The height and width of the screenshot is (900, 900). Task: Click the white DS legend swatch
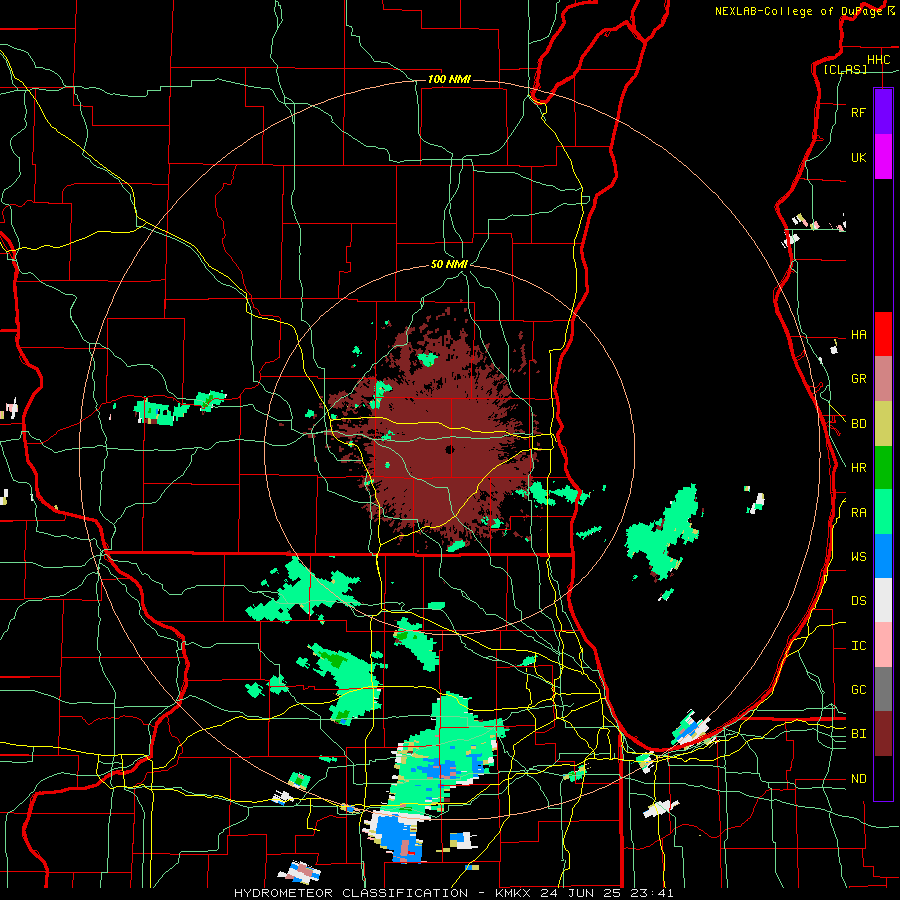click(x=883, y=600)
